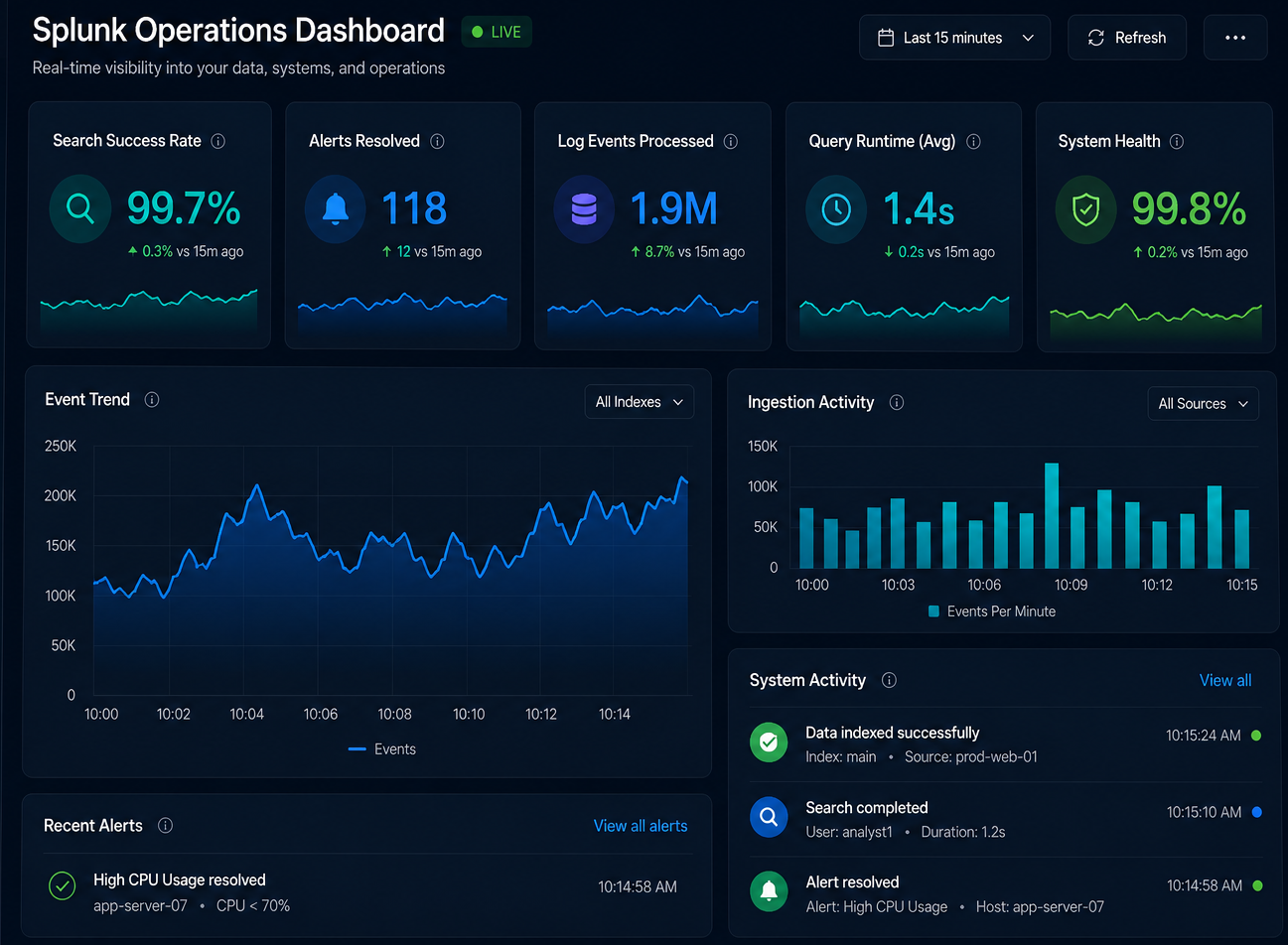
Task: Click the 10:14:58 AM timestamp in Recent Alerts
Action: (x=638, y=886)
